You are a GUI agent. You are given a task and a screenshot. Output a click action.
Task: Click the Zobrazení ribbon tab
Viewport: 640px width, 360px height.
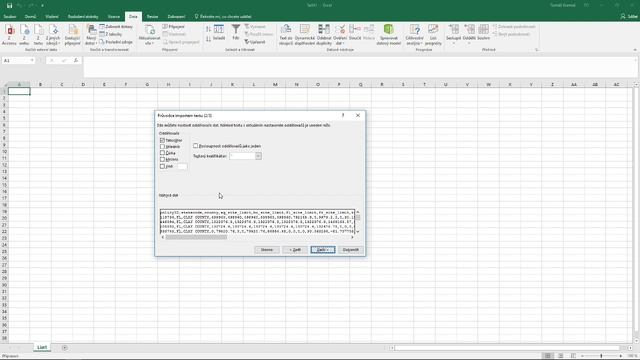[176, 17]
